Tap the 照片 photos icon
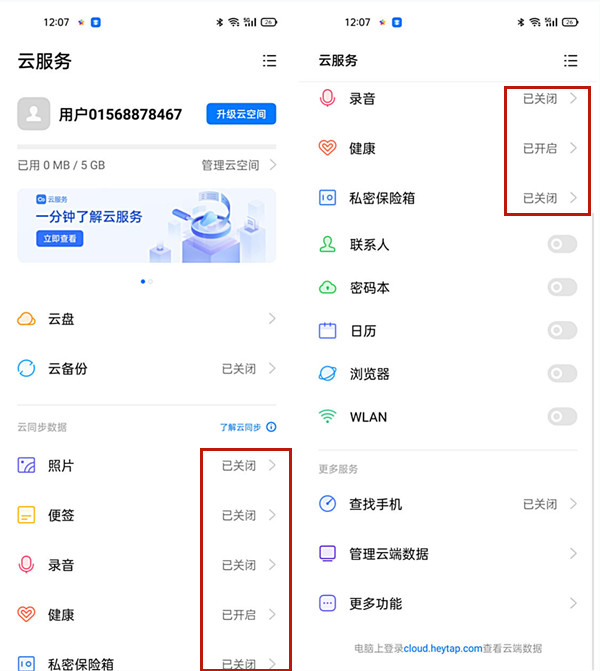 tap(26, 465)
